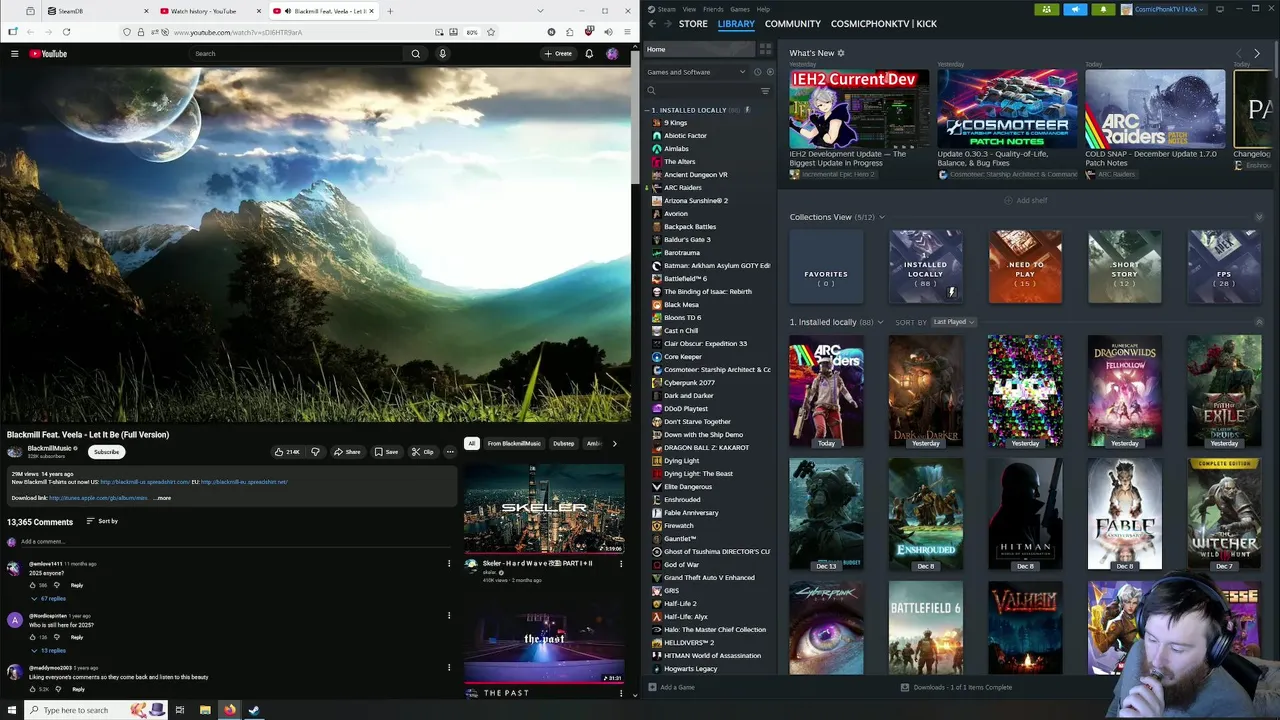The width and height of the screenshot is (1280, 720).
Task: Open What's New settings gear in Steam
Action: pos(841,53)
